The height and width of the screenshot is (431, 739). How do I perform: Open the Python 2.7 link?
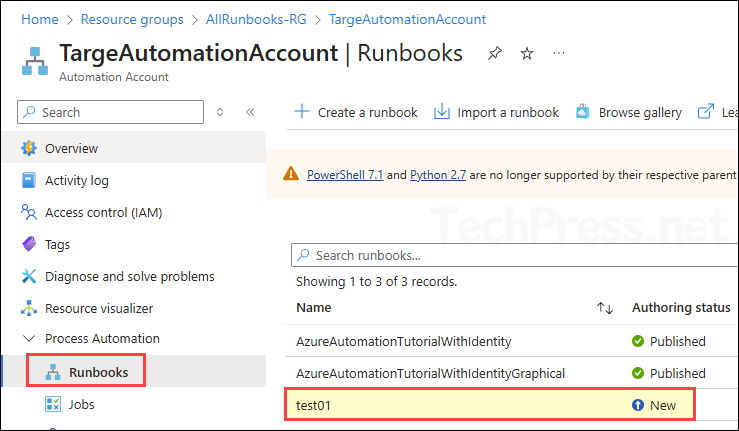(438, 175)
